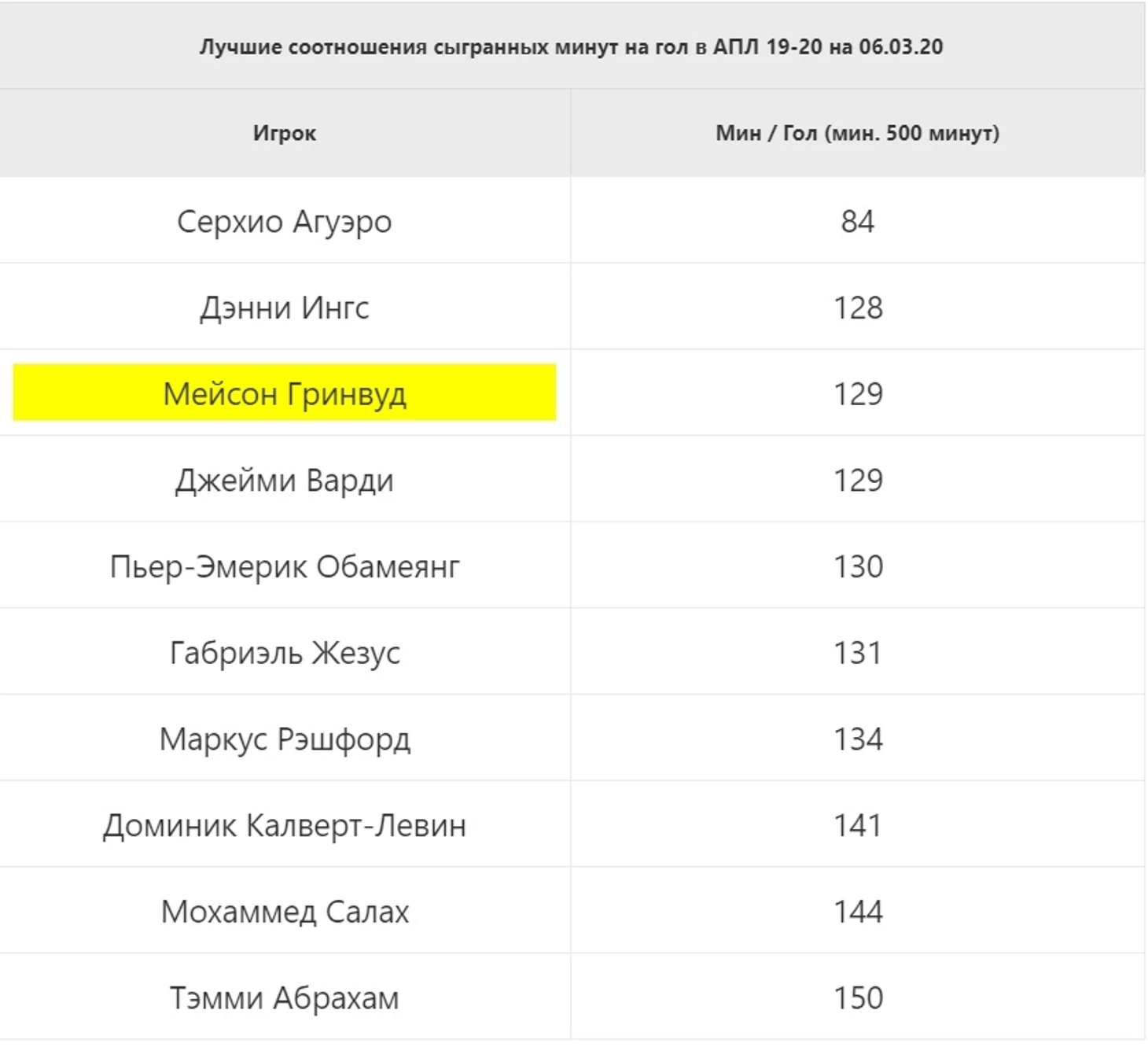
Task: Click the Серхио Агуэро name cell
Action: (285, 220)
